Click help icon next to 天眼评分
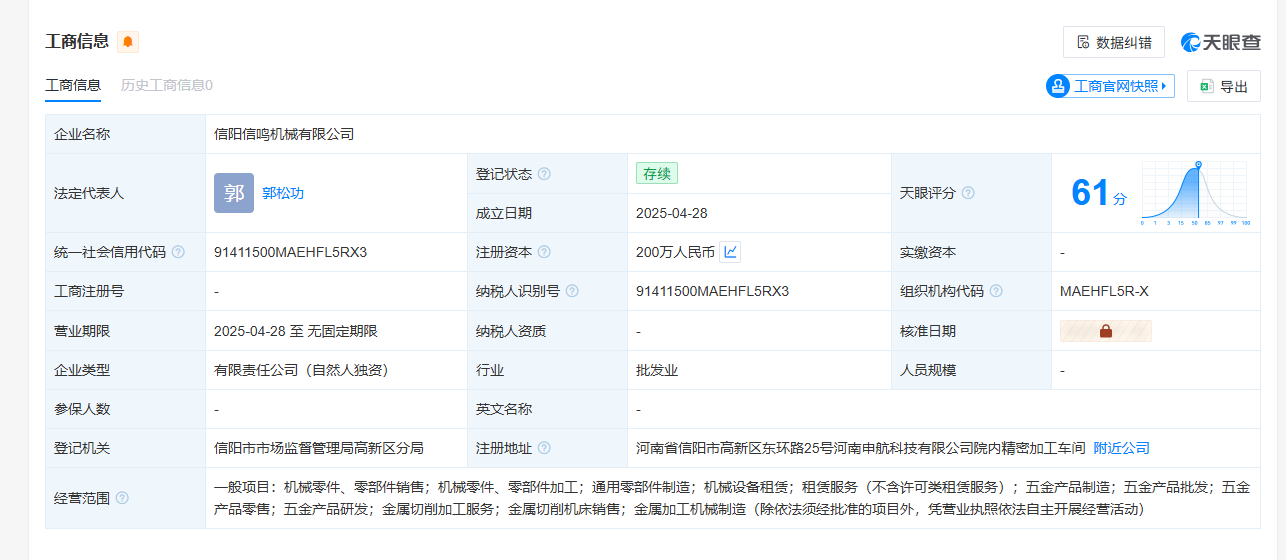1286x560 pixels. click(x=968, y=193)
